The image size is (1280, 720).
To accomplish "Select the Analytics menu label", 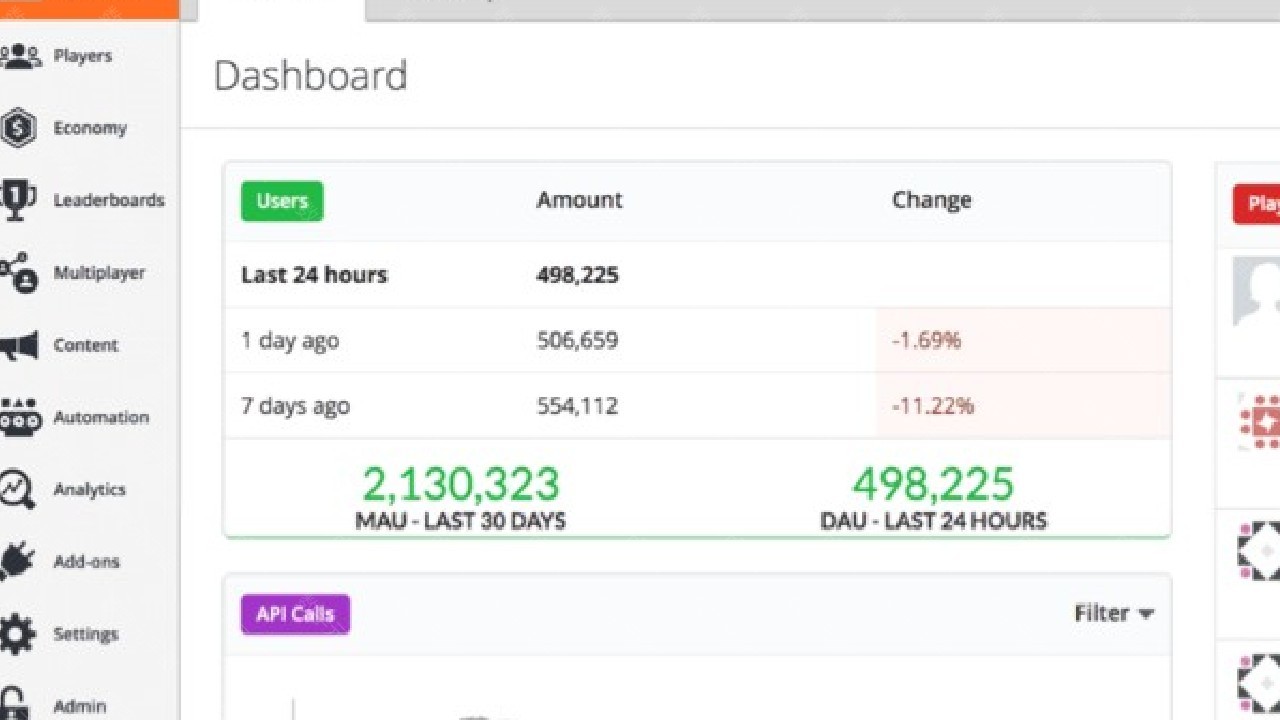I will pos(89,489).
